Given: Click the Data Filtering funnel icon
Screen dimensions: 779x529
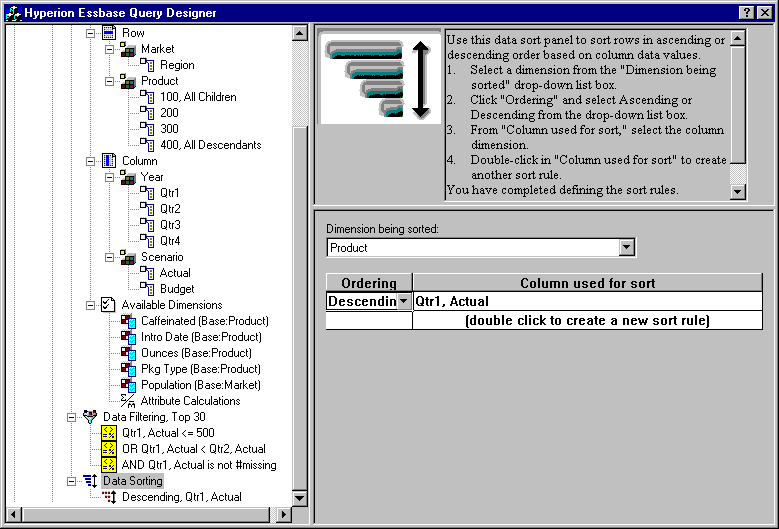Looking at the screenshot, I should click(91, 417).
